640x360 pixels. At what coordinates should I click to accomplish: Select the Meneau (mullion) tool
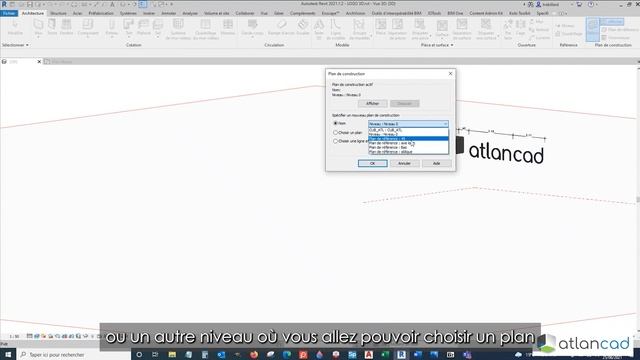228,27
